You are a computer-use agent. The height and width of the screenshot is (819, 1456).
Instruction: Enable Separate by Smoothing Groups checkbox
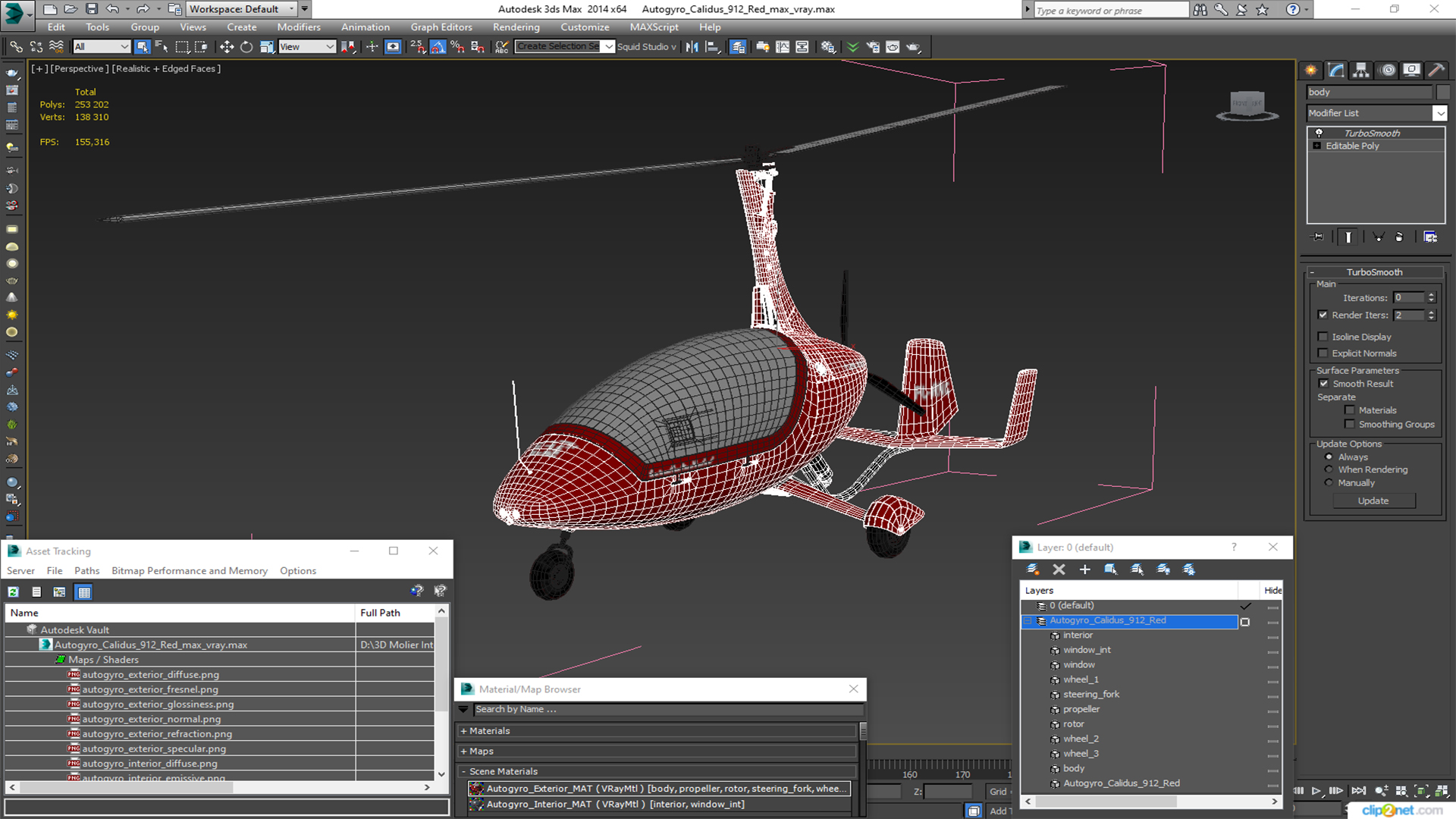(1350, 425)
